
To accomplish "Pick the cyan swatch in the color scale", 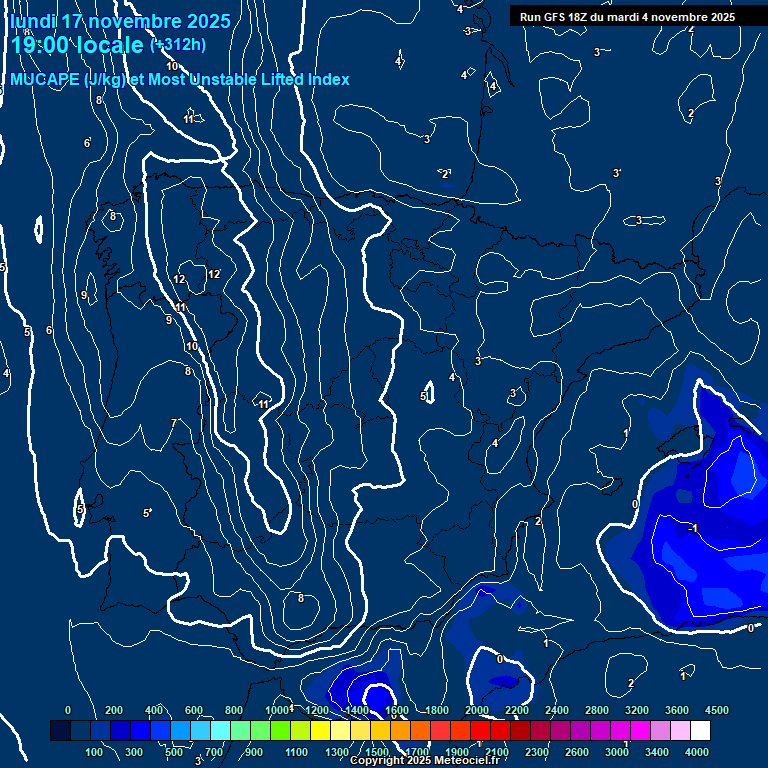I will click(x=220, y=730).
